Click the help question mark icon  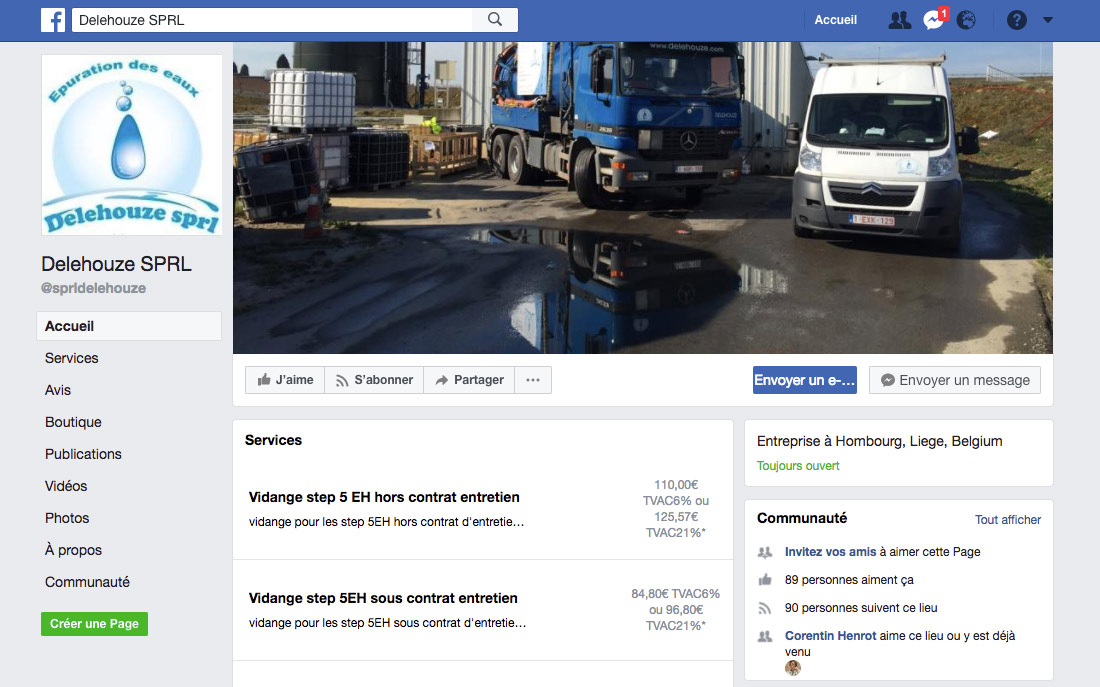[x=1017, y=20]
